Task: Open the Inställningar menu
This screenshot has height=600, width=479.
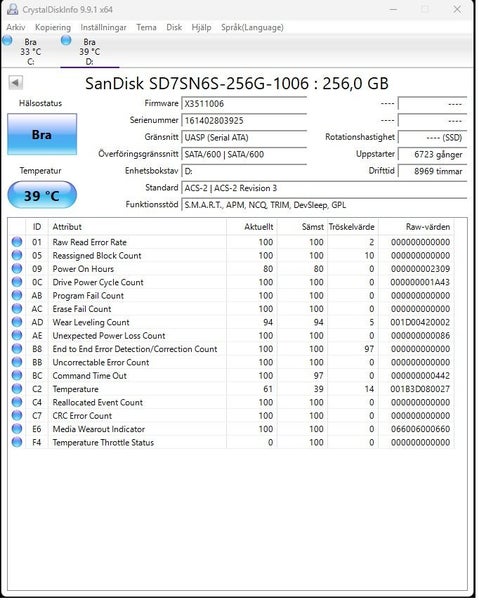Action: tap(103, 28)
